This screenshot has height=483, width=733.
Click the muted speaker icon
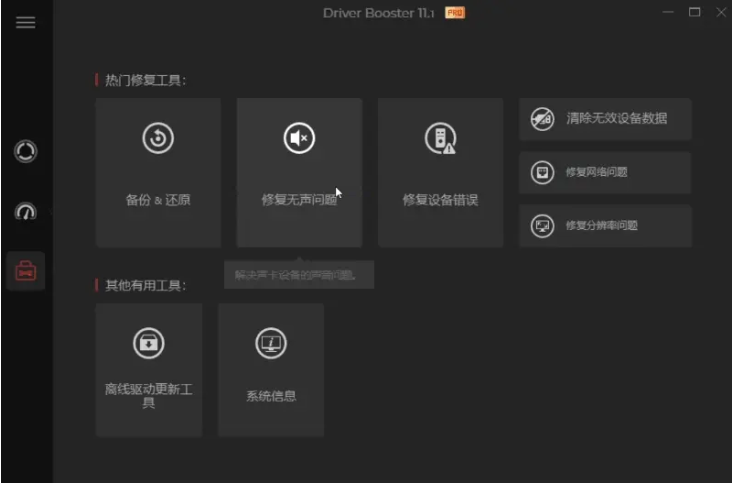[299, 138]
